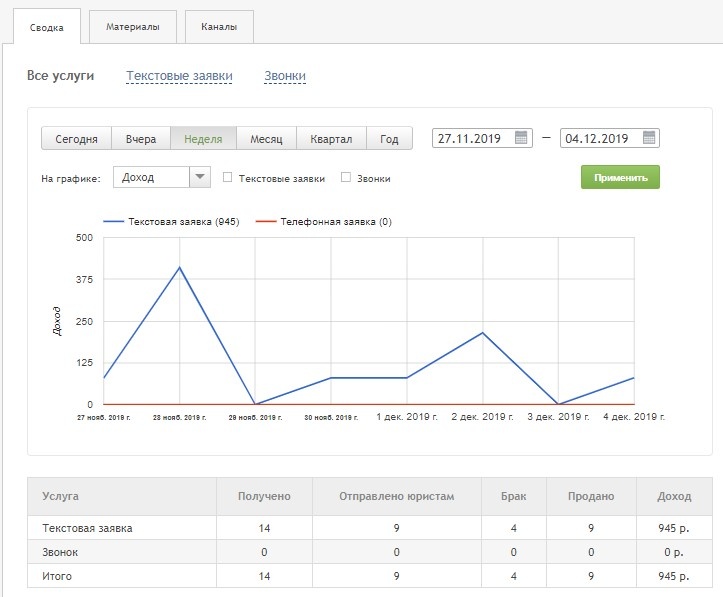
Task: Click blue Текстовая заявка legend line
Action: [x=113, y=222]
